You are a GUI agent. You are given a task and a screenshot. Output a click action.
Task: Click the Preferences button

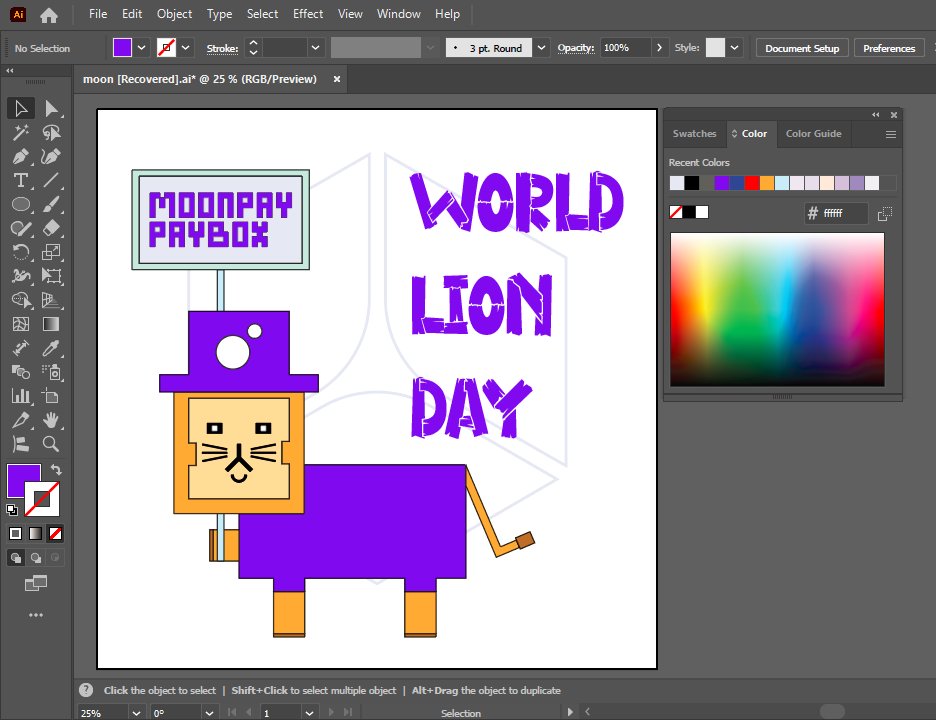pyautogui.click(x=889, y=48)
